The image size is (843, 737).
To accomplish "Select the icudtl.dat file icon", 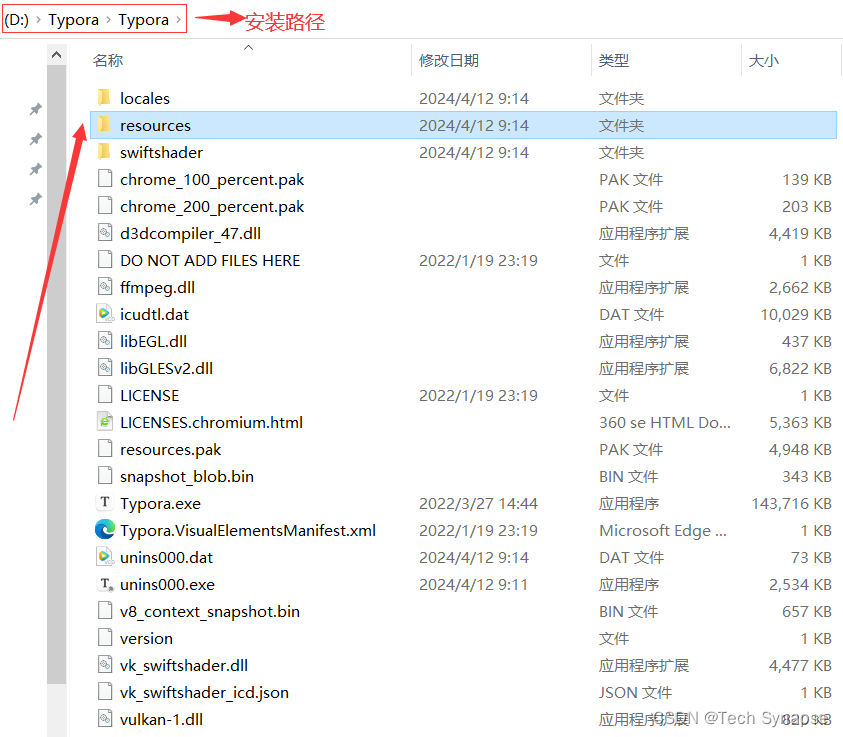I will pyautogui.click(x=105, y=314).
